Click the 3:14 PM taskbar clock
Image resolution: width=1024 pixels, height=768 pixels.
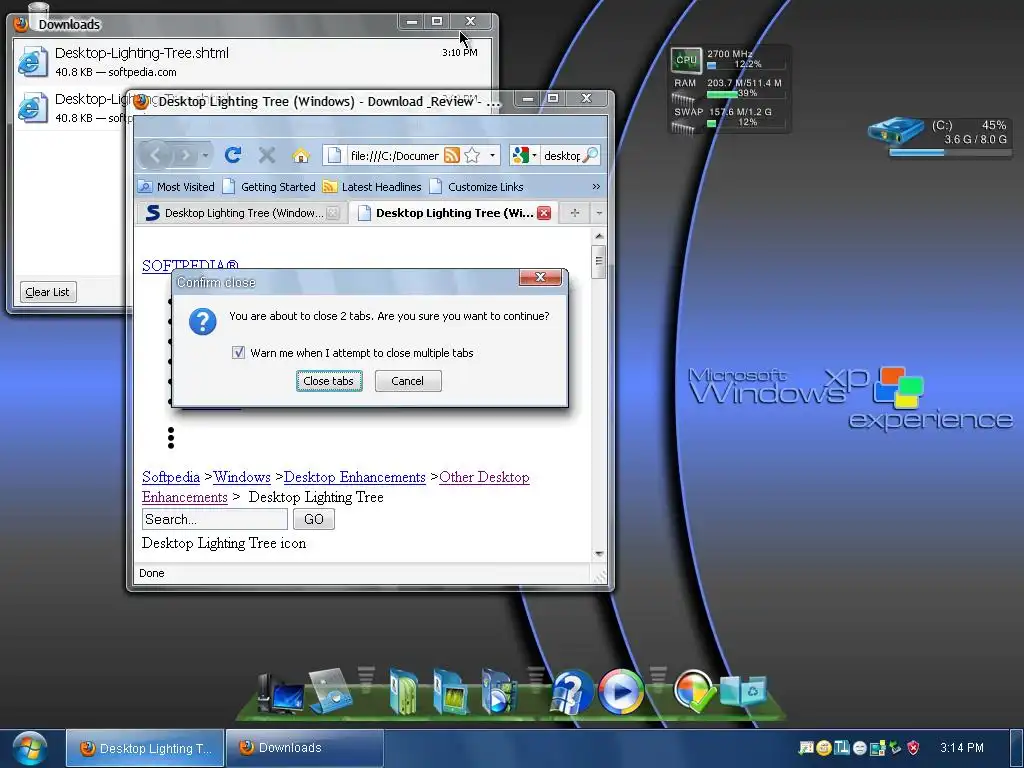point(961,748)
